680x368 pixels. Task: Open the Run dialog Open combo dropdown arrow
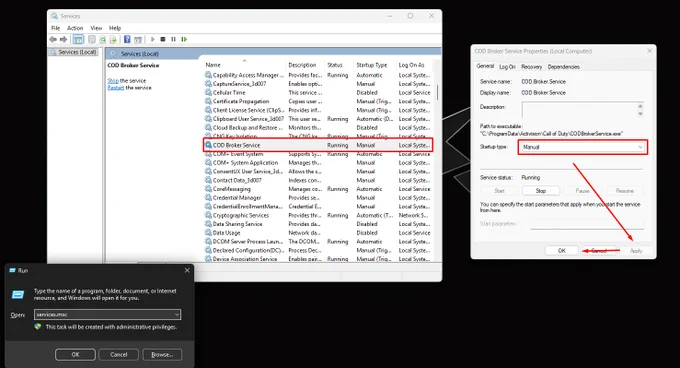(177, 315)
